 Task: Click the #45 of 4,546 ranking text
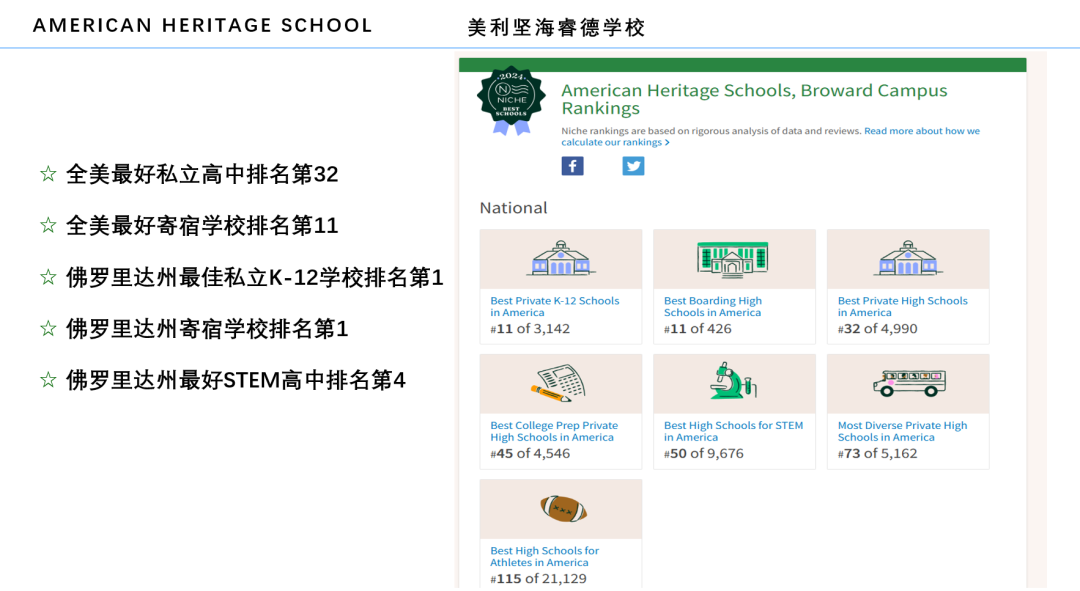[530, 453]
